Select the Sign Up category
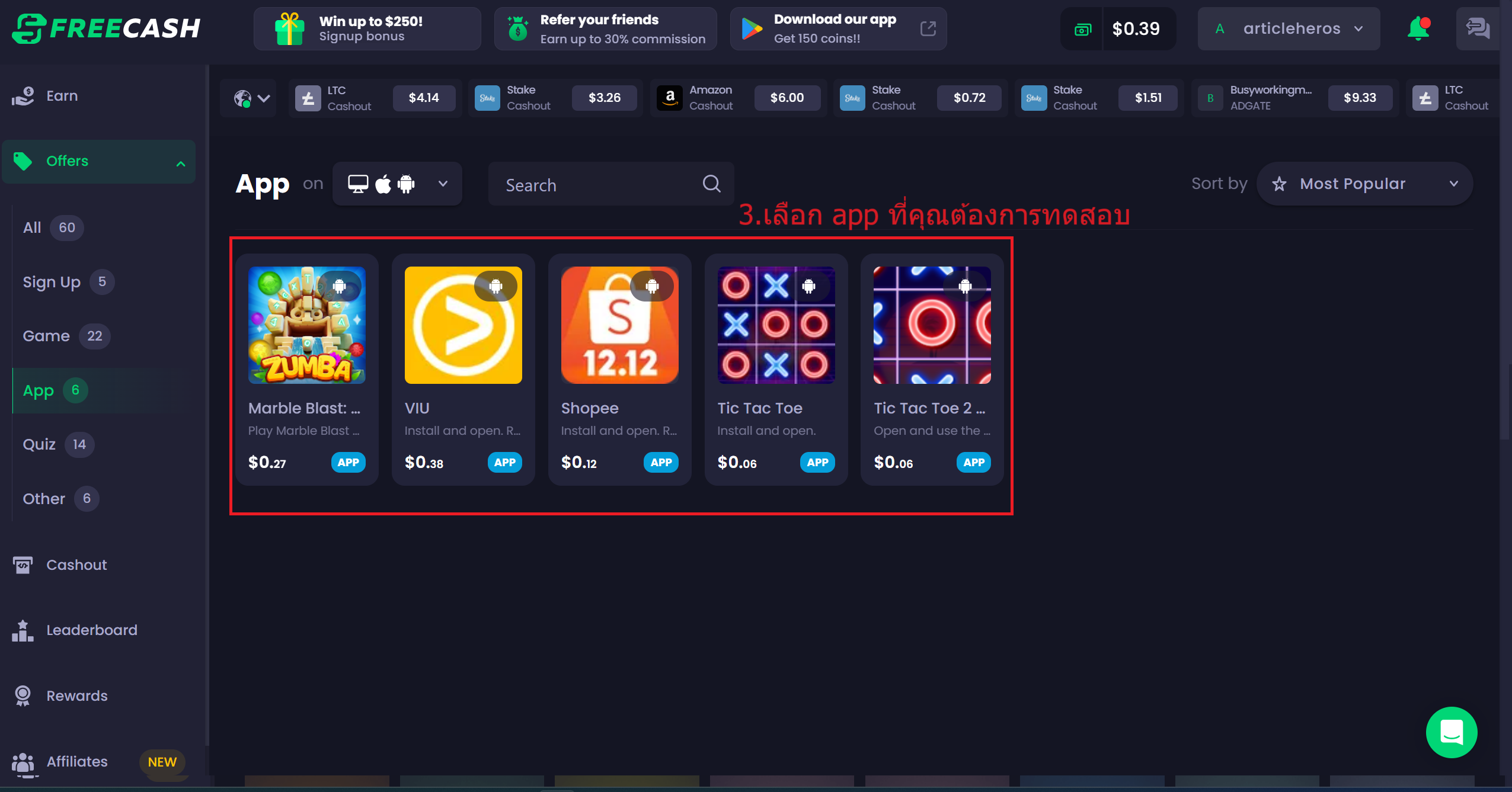1512x792 pixels. pyautogui.click(x=68, y=282)
